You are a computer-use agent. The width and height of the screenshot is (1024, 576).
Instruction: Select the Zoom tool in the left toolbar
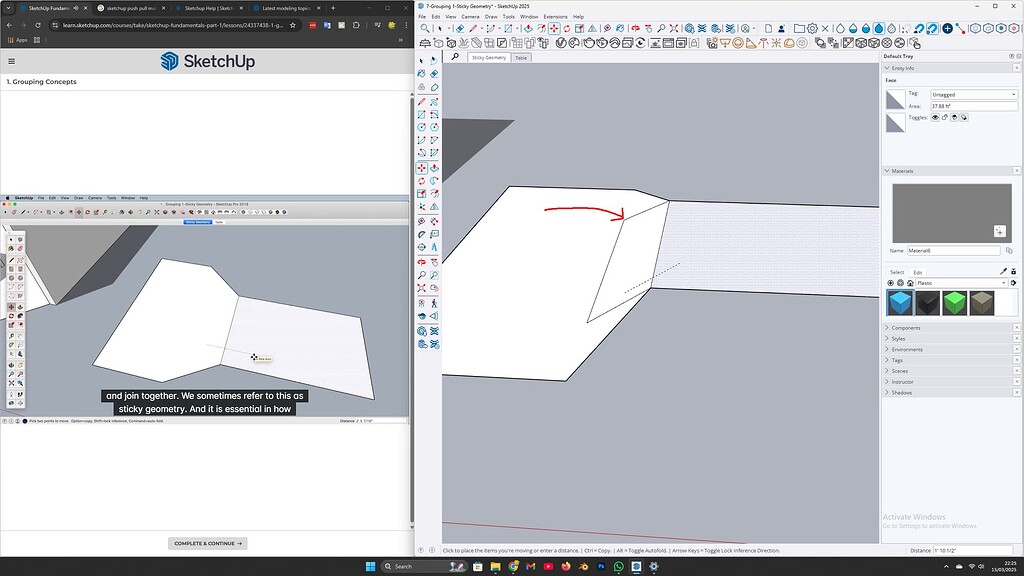click(x=421, y=272)
